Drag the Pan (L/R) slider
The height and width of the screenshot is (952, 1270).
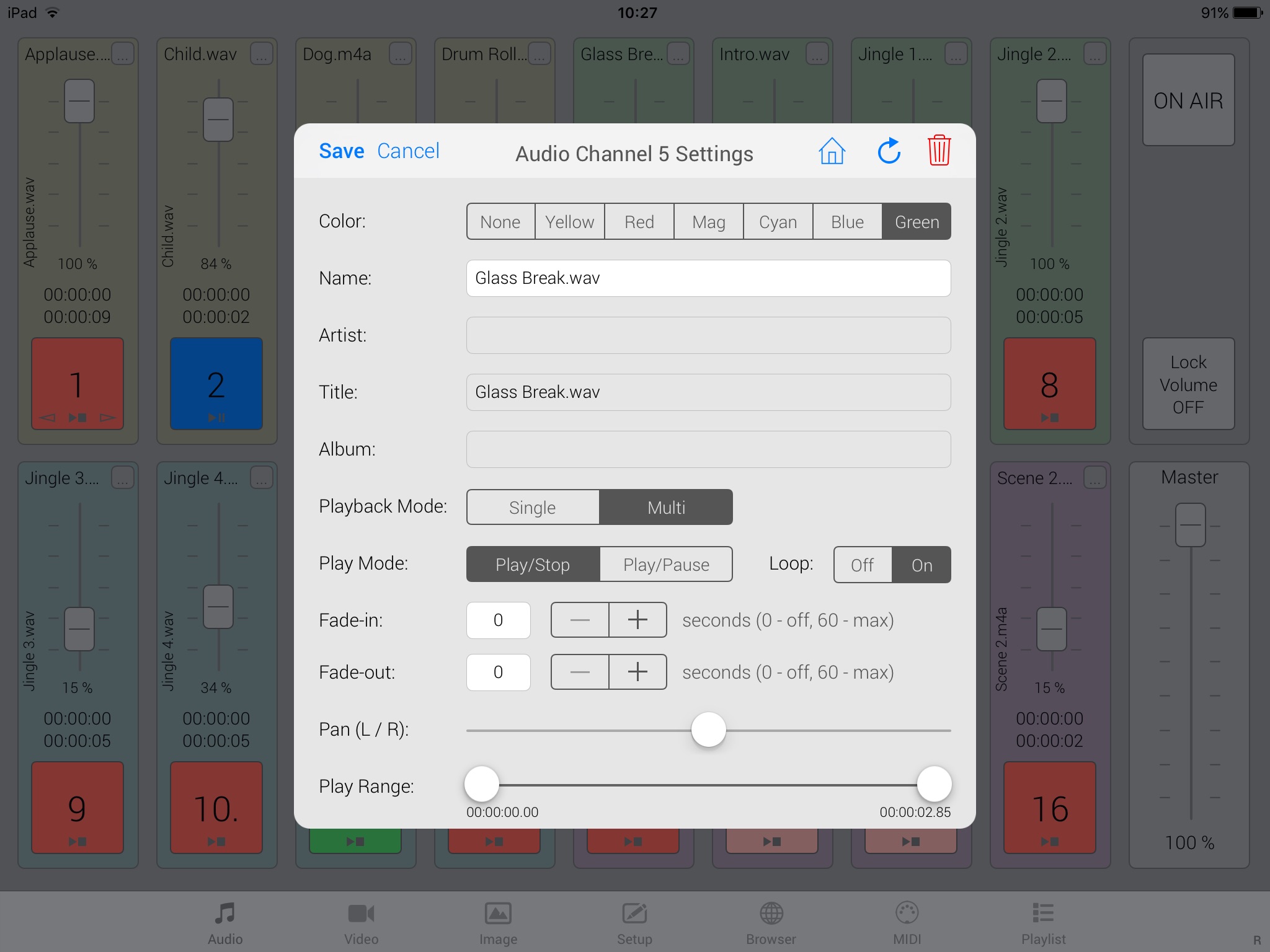tap(708, 728)
